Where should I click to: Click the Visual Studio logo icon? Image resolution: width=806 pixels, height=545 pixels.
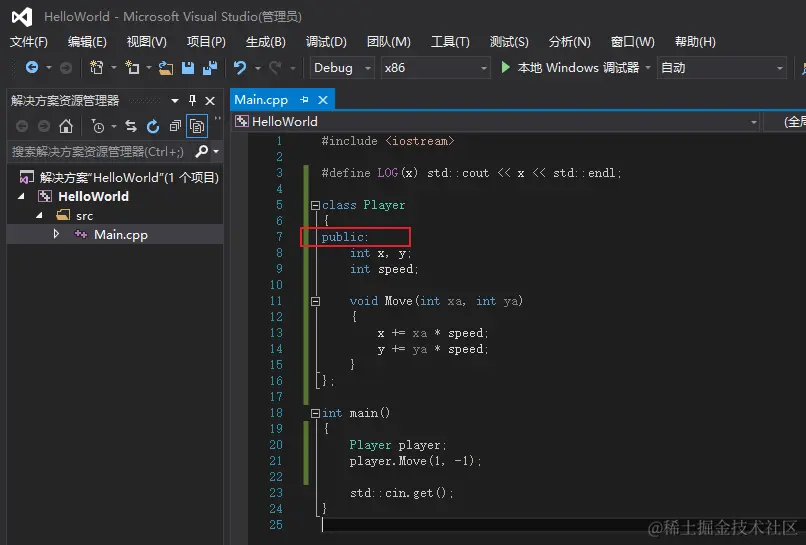tap(22, 17)
